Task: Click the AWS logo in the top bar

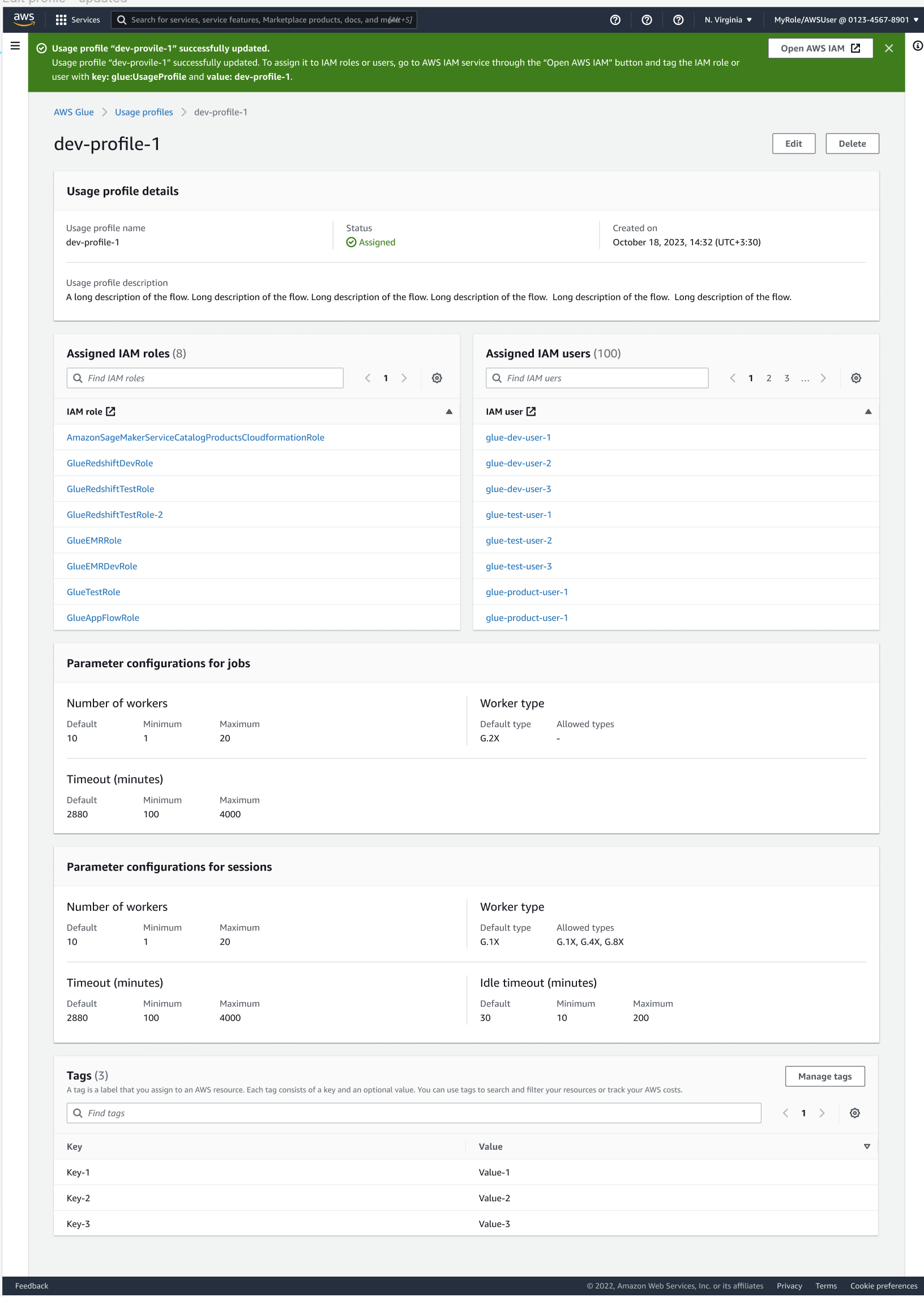Action: coord(23,19)
